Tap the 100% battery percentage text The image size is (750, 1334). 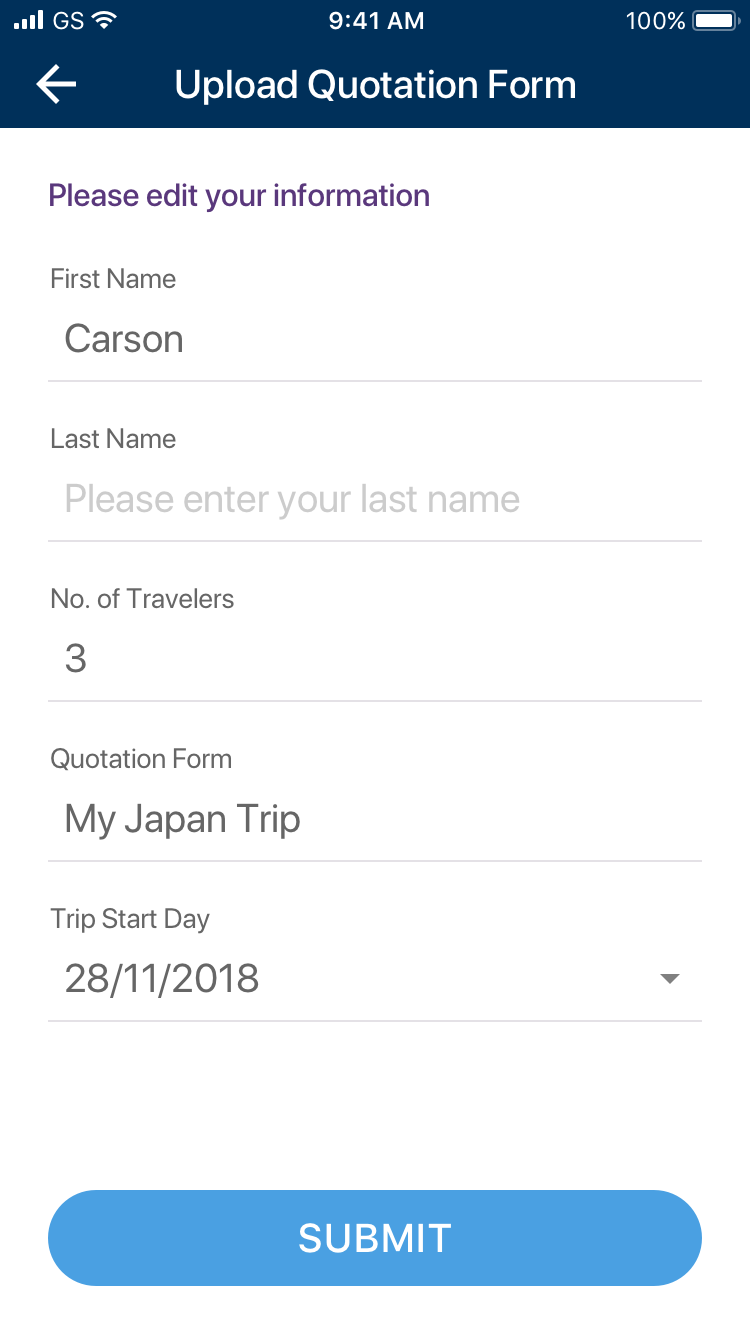pos(655,20)
